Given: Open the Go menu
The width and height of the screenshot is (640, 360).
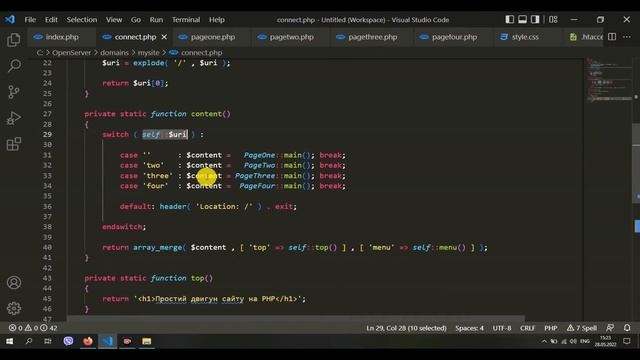Looking at the screenshot, I should tap(136, 20).
